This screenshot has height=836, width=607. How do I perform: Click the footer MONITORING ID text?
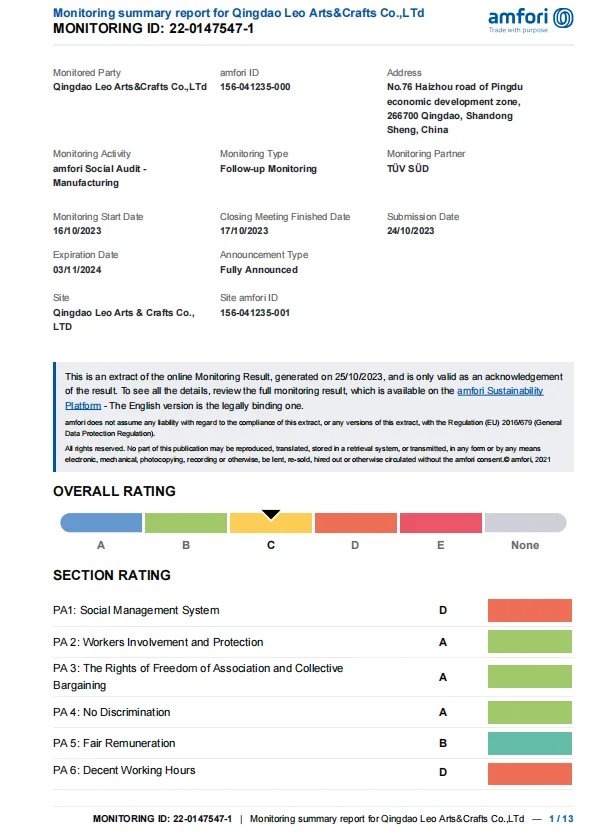162,819
